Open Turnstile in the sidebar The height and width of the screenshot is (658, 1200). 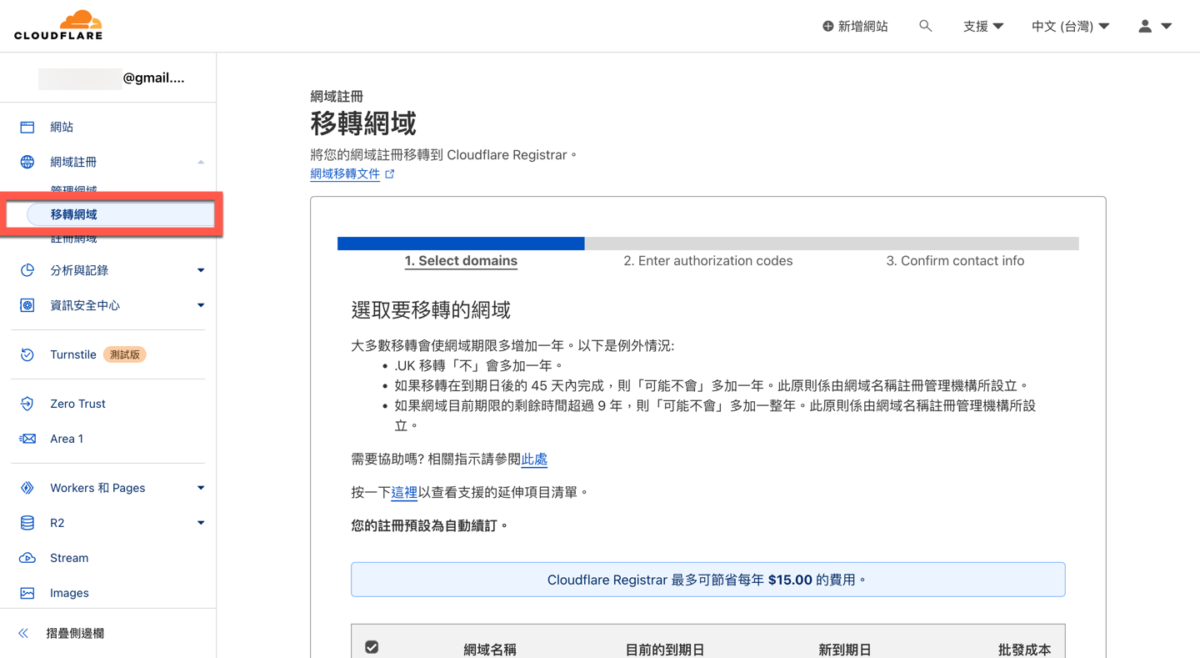point(73,354)
